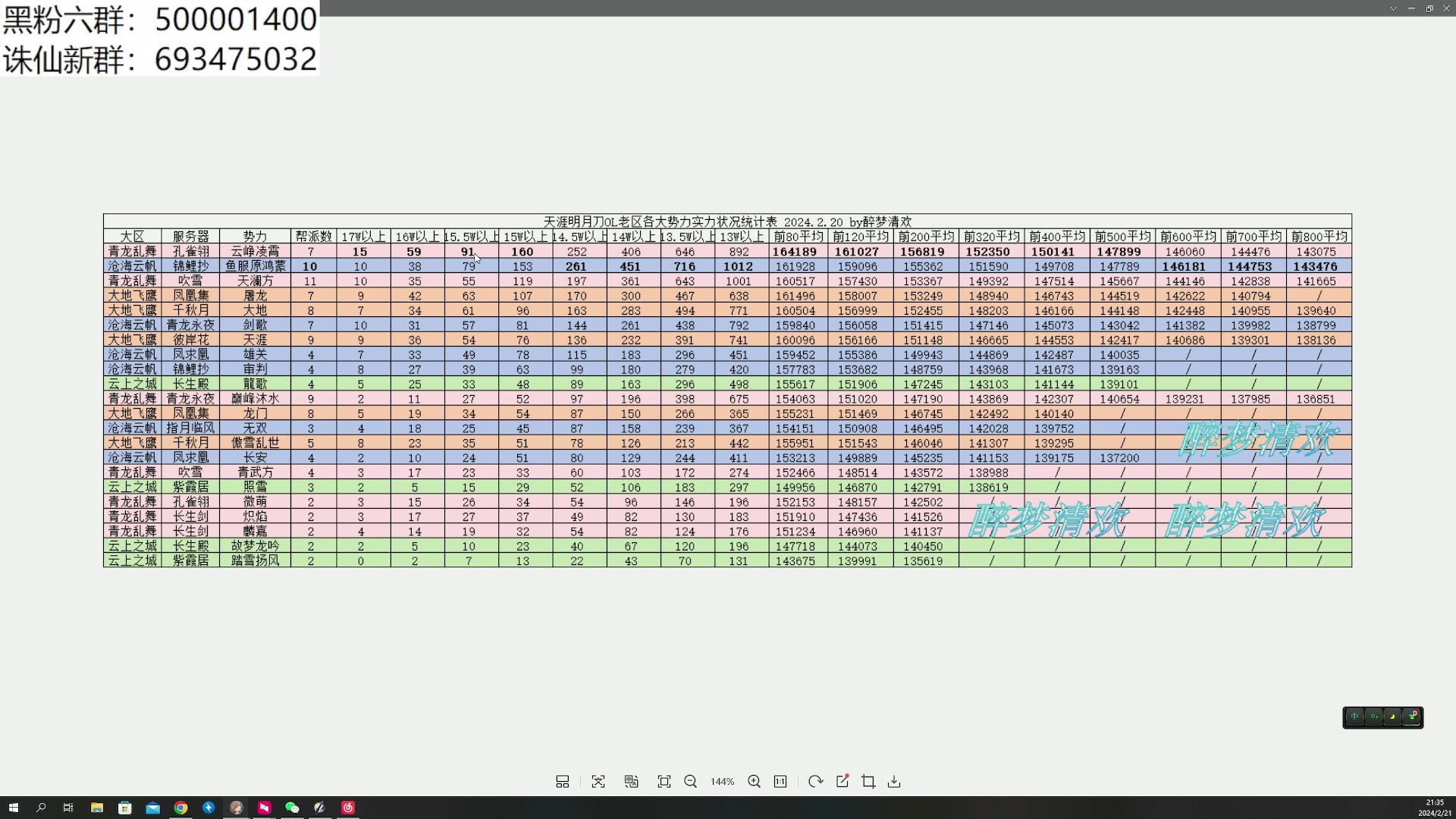Image resolution: width=1456 pixels, height=819 pixels.
Task: Open the Windows Start menu
Action: 13,808
